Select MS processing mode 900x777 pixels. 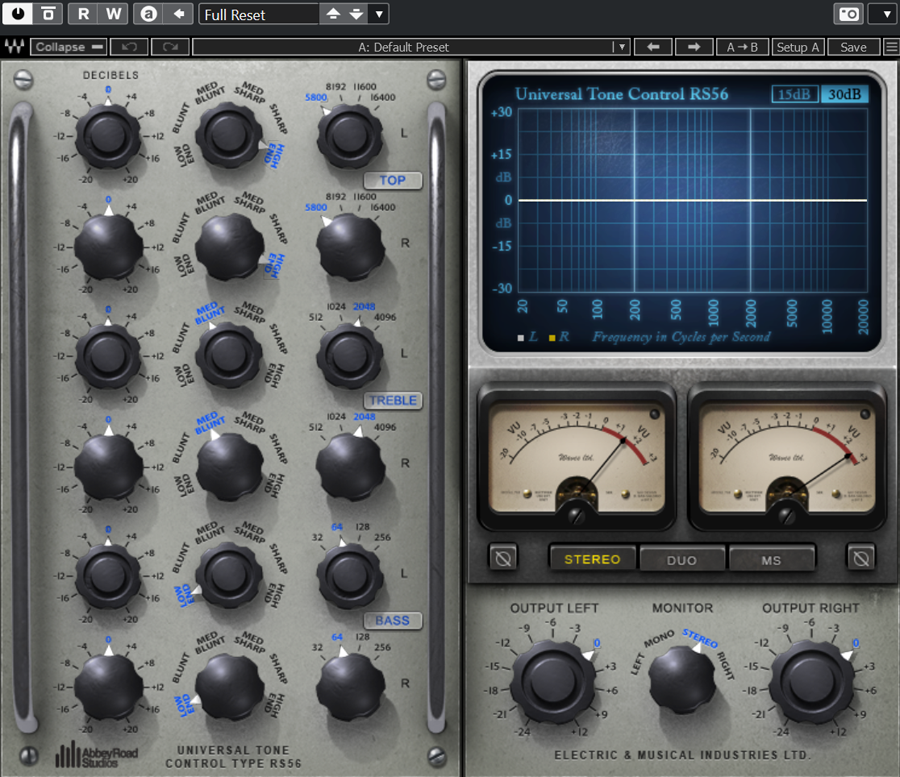tap(771, 560)
